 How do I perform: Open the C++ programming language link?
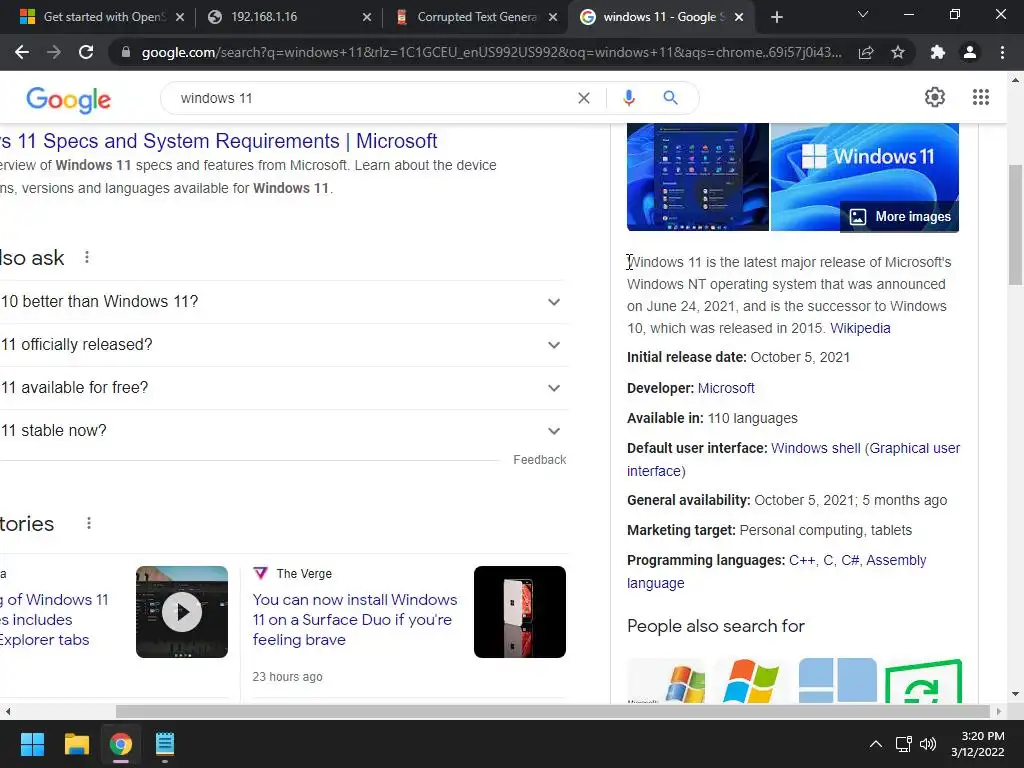[802, 560]
